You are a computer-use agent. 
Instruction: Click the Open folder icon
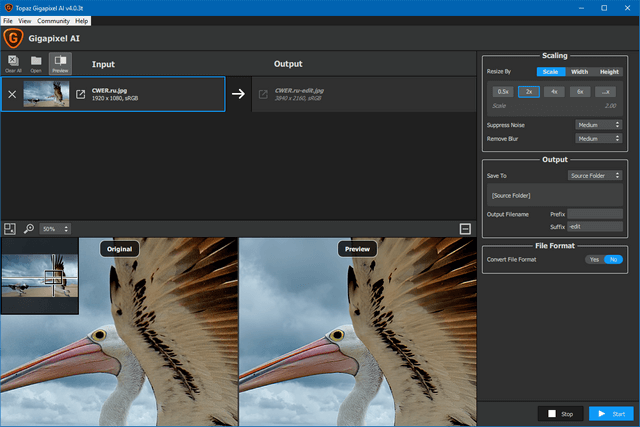(36, 64)
